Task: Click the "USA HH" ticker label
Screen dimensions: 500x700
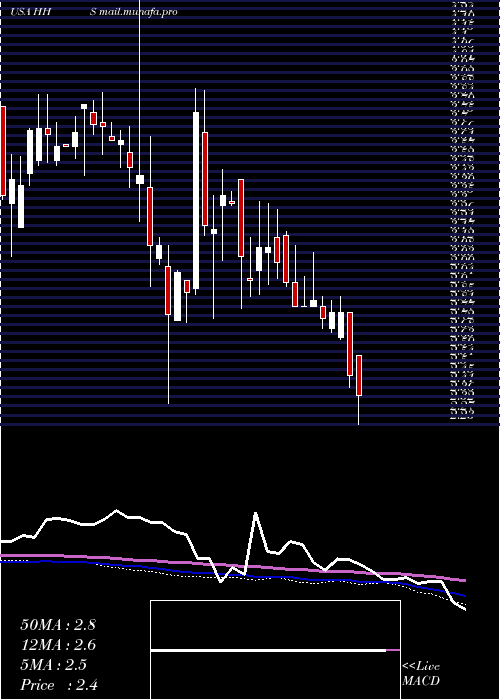Action: point(31,12)
